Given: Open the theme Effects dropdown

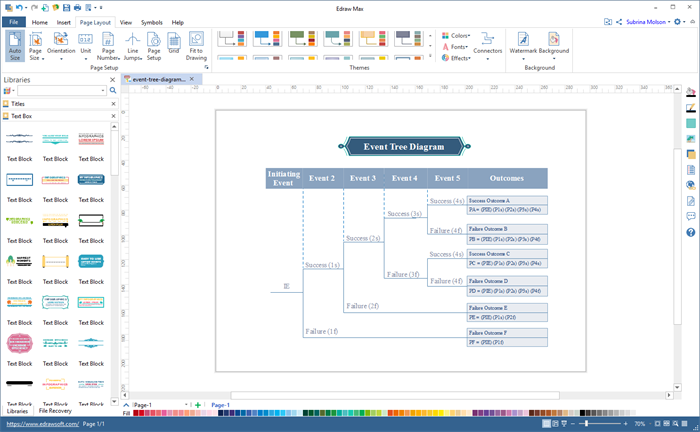Looking at the screenshot, I should pyautogui.click(x=456, y=58).
